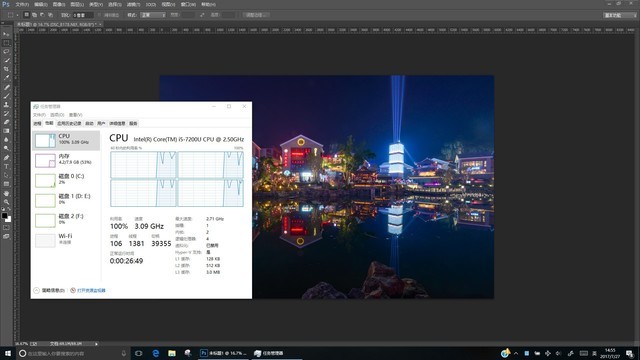The width and height of the screenshot is (640, 360).
Task: Select the Move tool in Photoshop toolbar
Action: (x=6, y=34)
